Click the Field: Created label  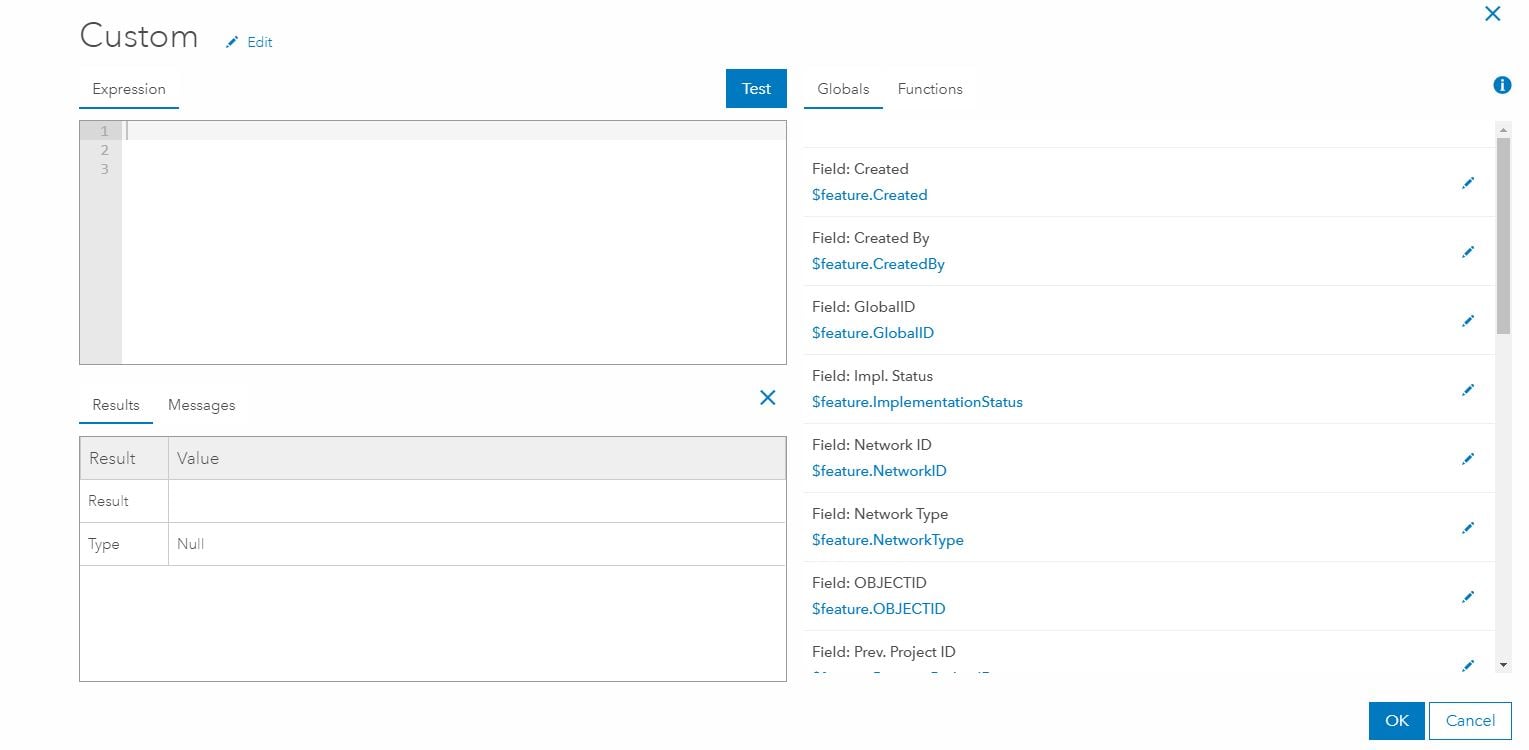(x=860, y=169)
